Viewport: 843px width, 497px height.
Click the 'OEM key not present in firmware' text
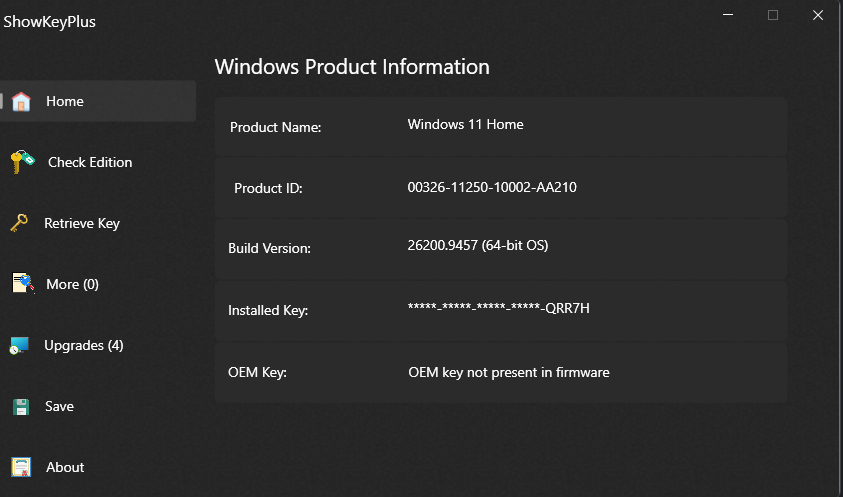click(x=509, y=372)
